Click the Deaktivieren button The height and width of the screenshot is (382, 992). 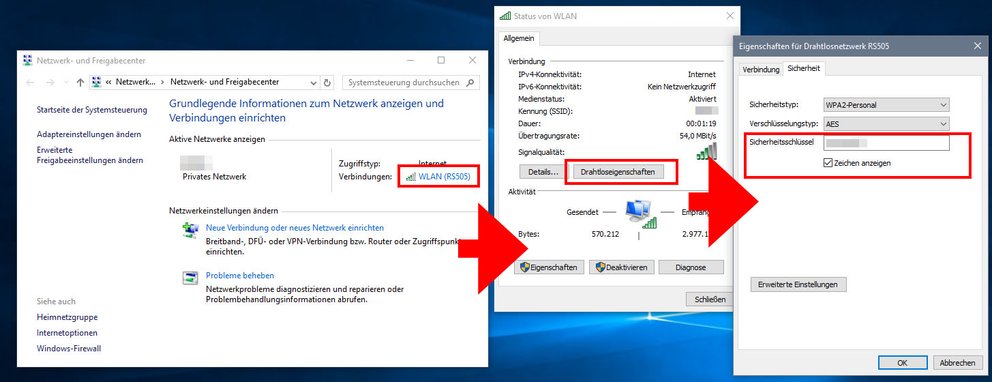click(622, 268)
